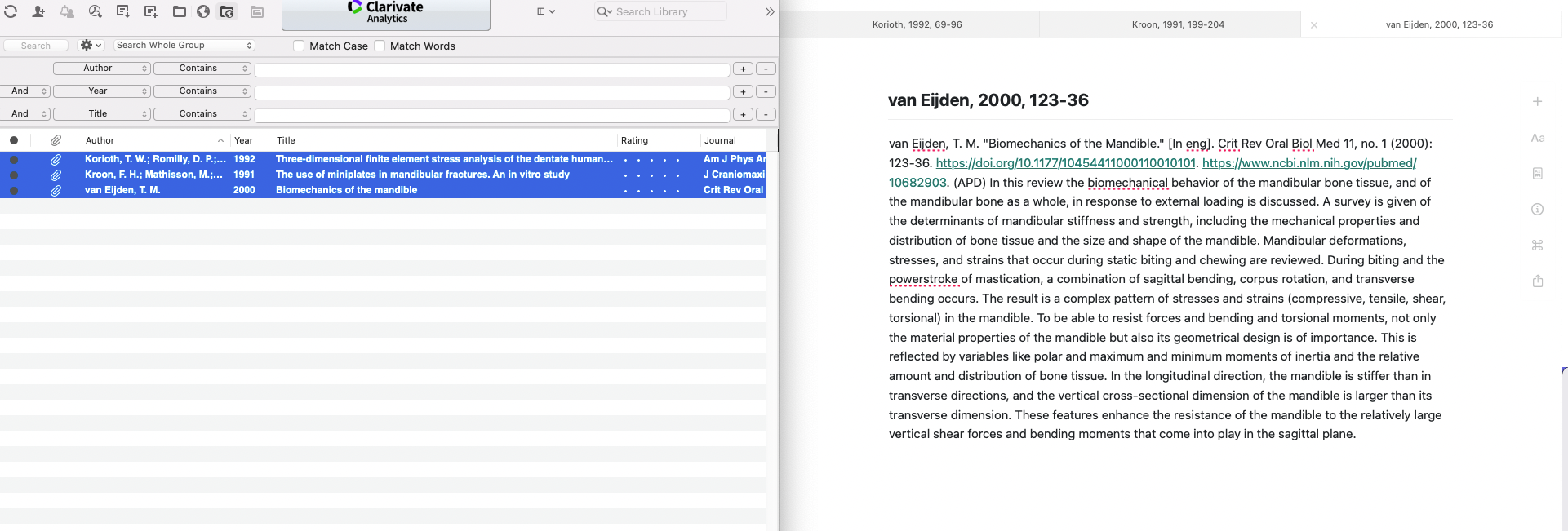Enable the Match Case checkbox
This screenshot has height=531, width=1568.
point(299,46)
